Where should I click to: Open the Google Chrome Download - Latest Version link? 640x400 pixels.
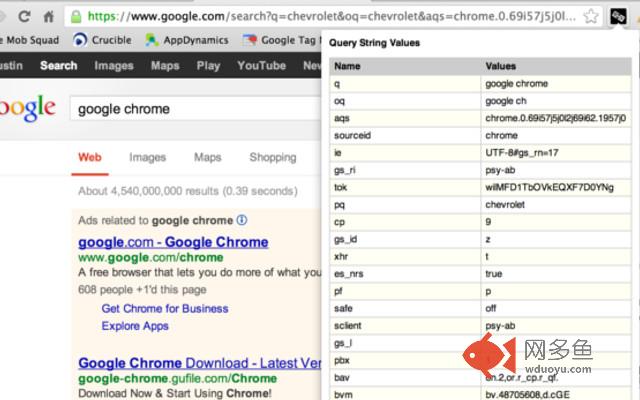pos(200,363)
